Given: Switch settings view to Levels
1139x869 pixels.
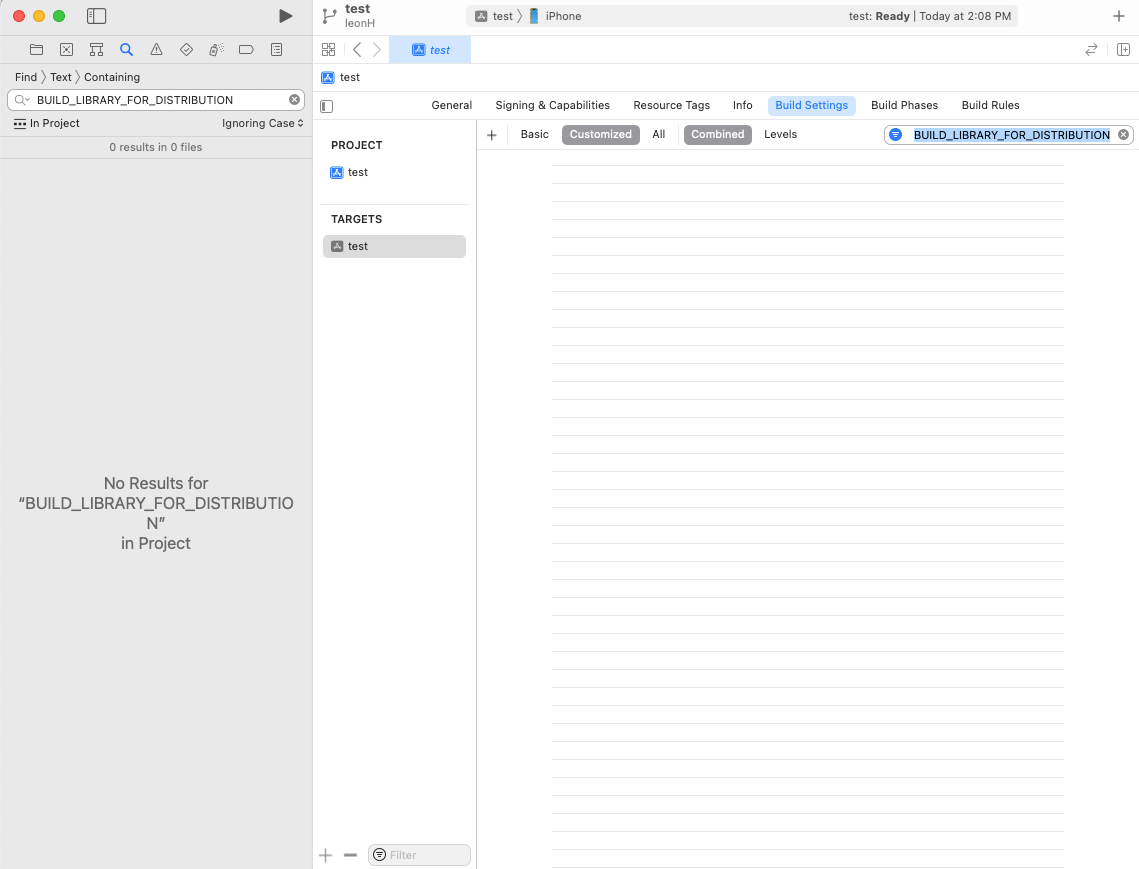Looking at the screenshot, I should (780, 134).
